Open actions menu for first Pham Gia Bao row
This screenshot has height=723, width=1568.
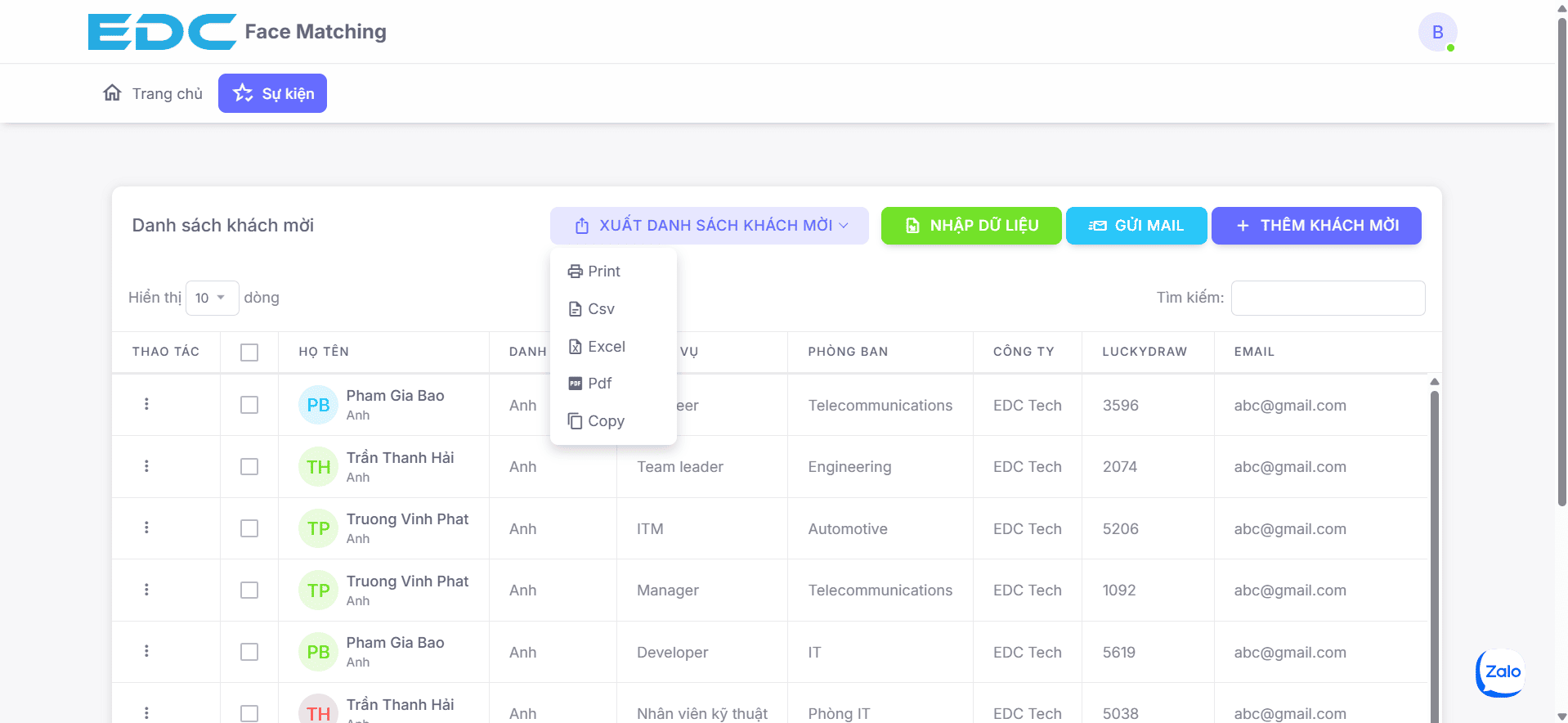click(x=146, y=404)
